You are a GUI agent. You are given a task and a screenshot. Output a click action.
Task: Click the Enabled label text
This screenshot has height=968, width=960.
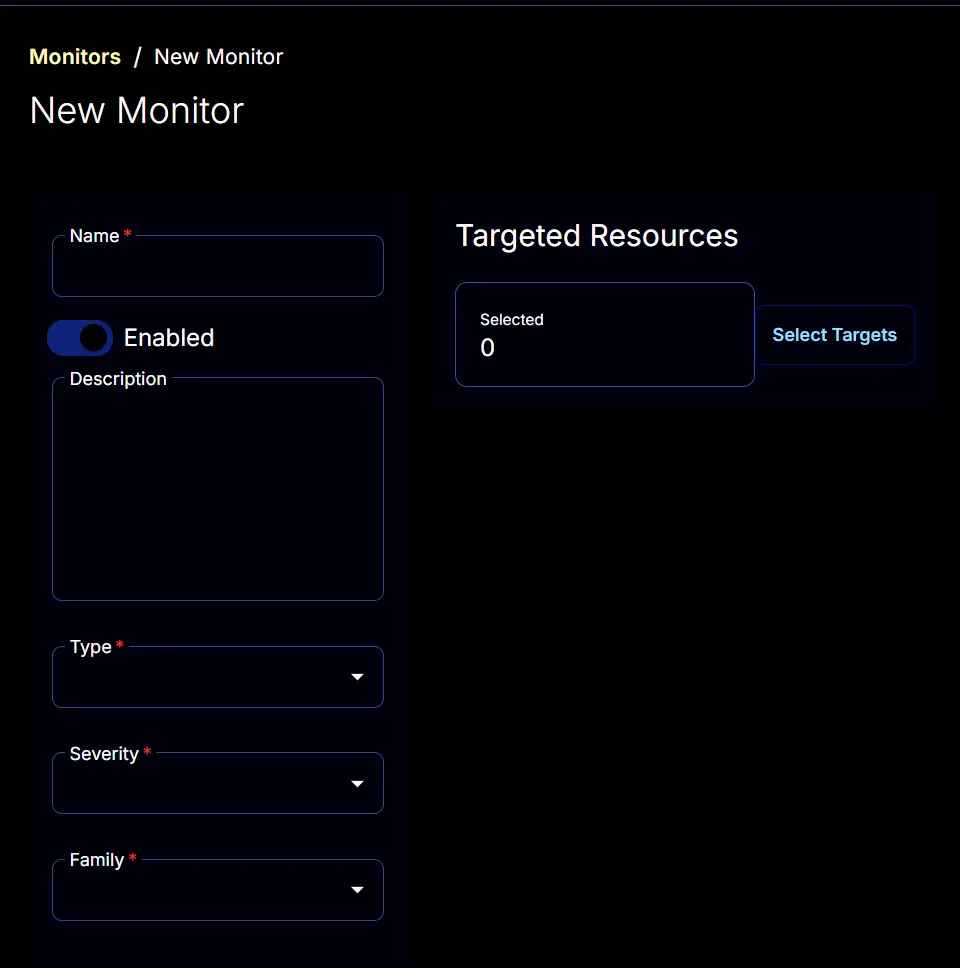(169, 338)
